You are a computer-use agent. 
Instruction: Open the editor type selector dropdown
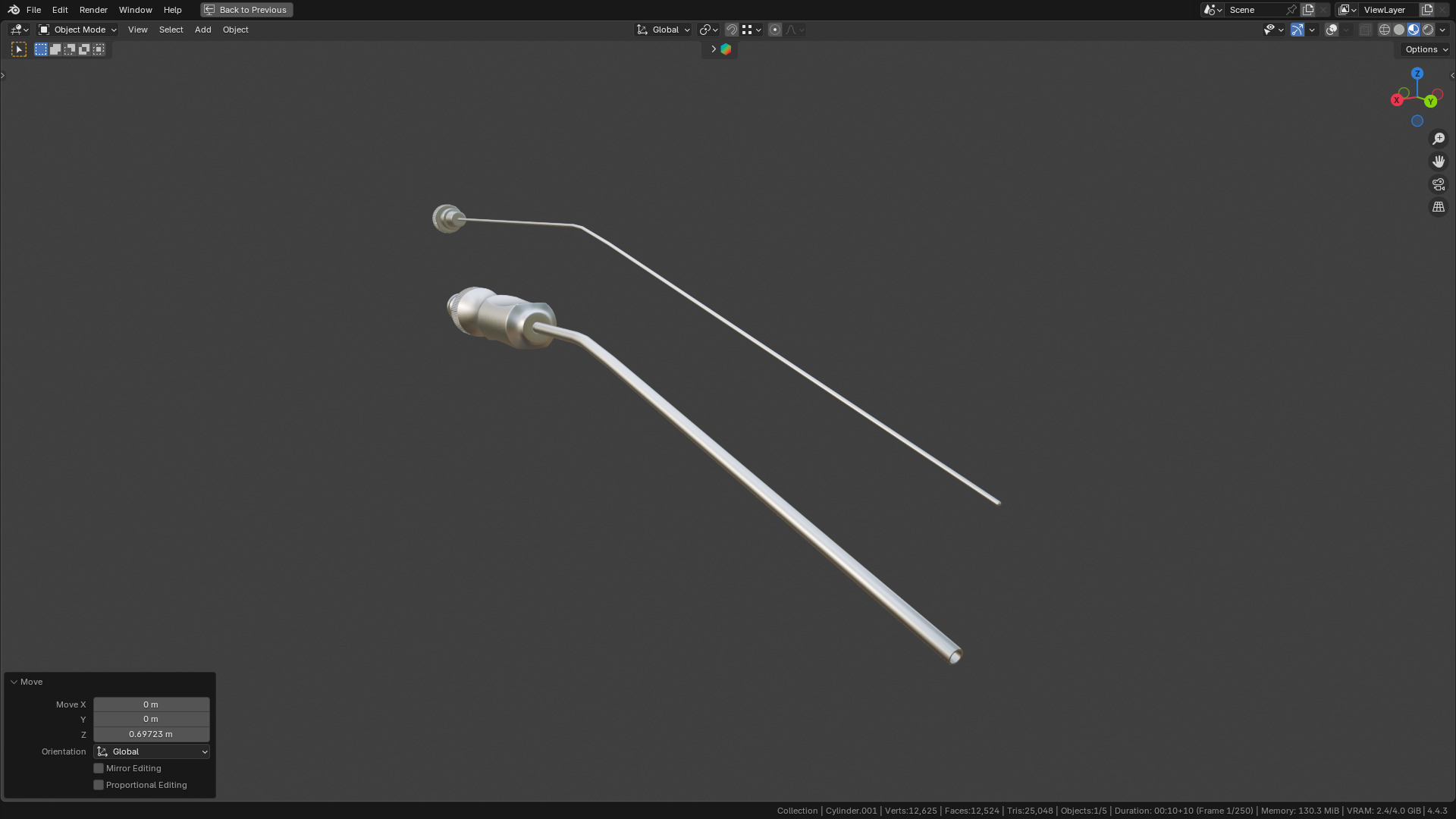[x=19, y=30]
